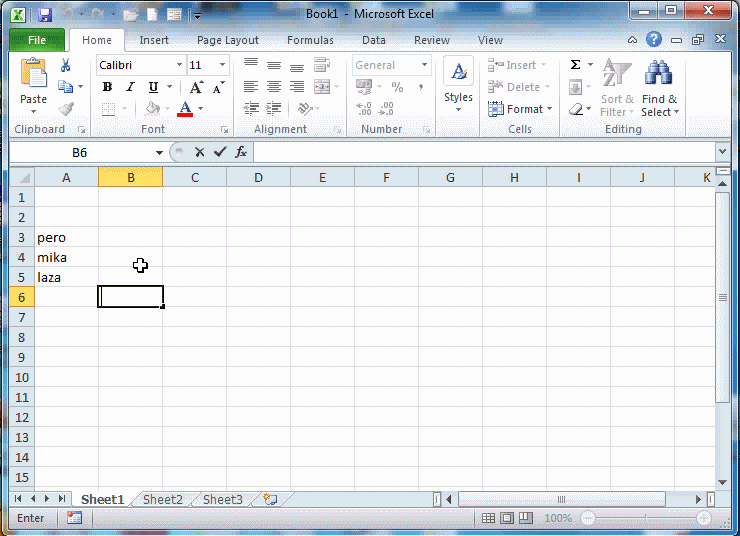Open the Format cells button menu

tap(517, 109)
